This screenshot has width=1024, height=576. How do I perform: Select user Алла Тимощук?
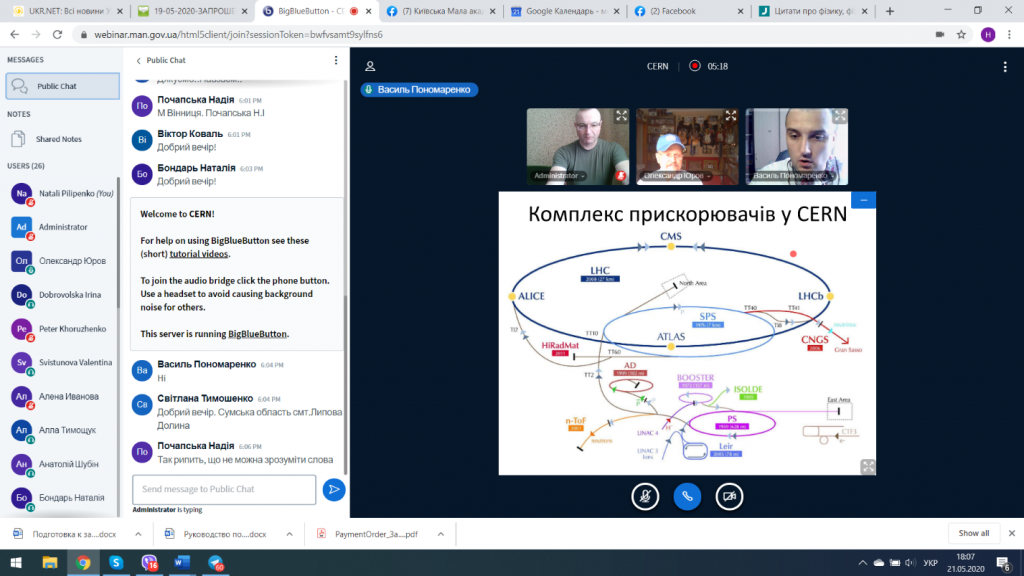(63, 430)
